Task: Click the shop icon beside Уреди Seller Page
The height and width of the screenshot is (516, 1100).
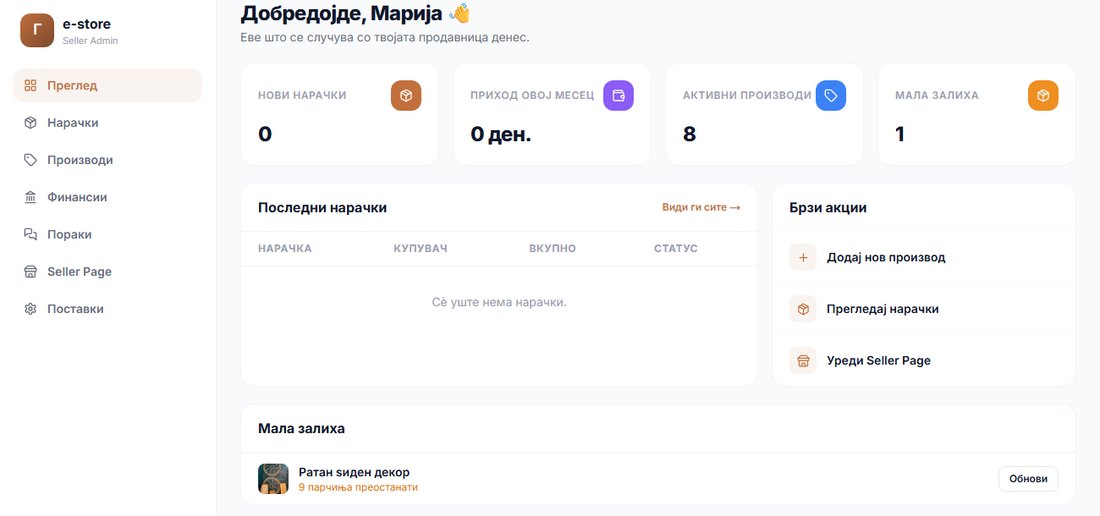Action: pos(803,360)
